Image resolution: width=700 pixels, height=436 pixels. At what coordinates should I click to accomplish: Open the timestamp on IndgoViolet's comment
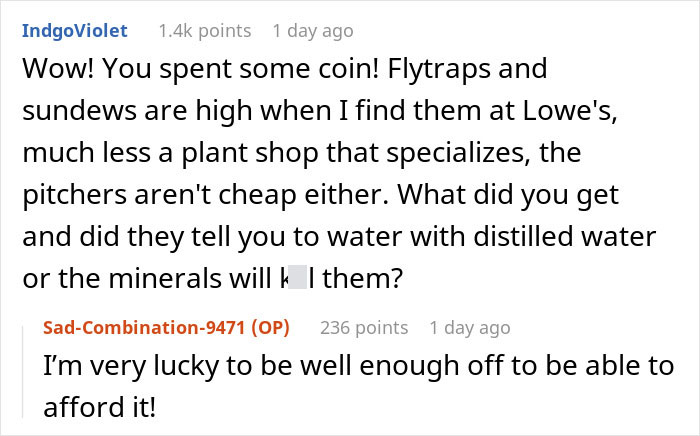(313, 31)
